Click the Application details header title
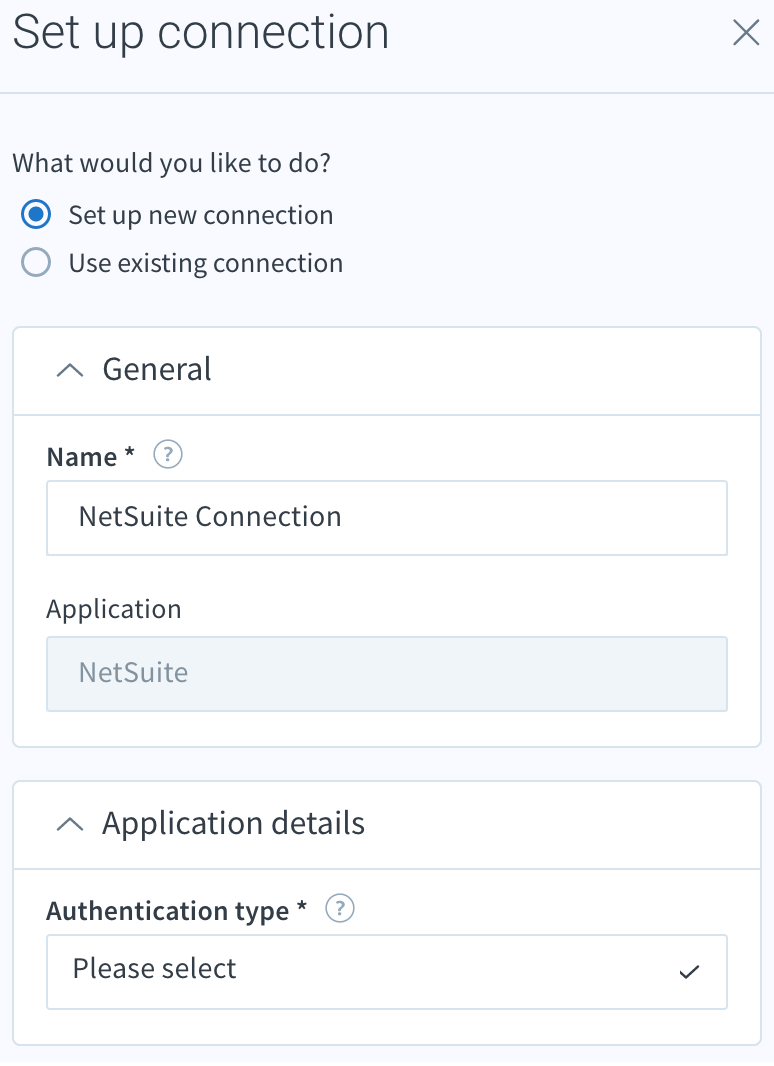The height and width of the screenshot is (1066, 774). [x=233, y=824]
